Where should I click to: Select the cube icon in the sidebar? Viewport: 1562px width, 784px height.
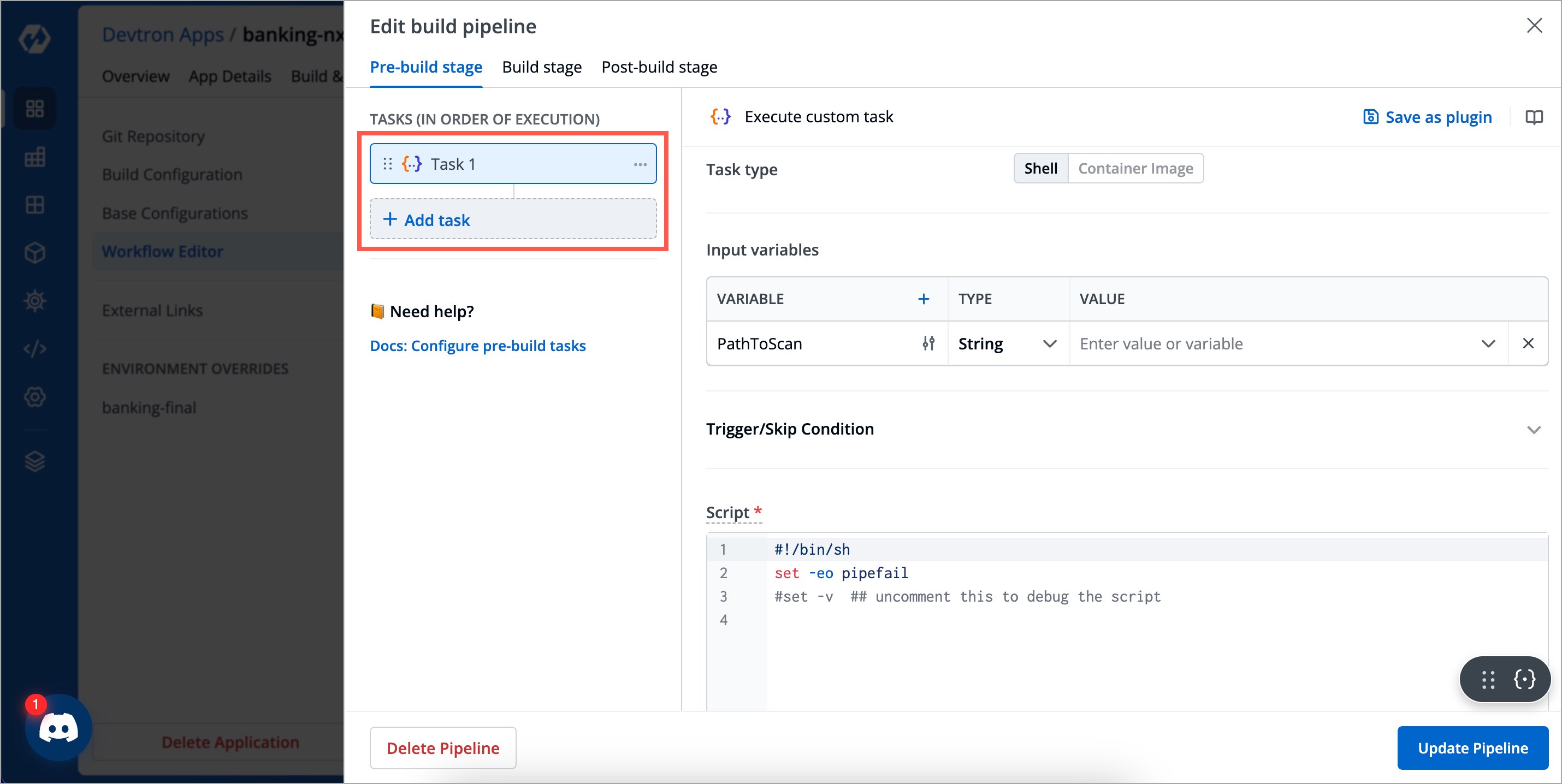(x=34, y=252)
